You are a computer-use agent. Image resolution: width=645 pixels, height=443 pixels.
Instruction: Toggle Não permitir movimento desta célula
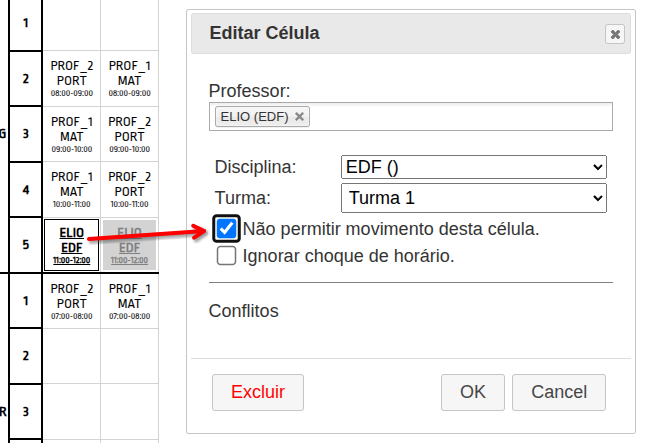227,229
